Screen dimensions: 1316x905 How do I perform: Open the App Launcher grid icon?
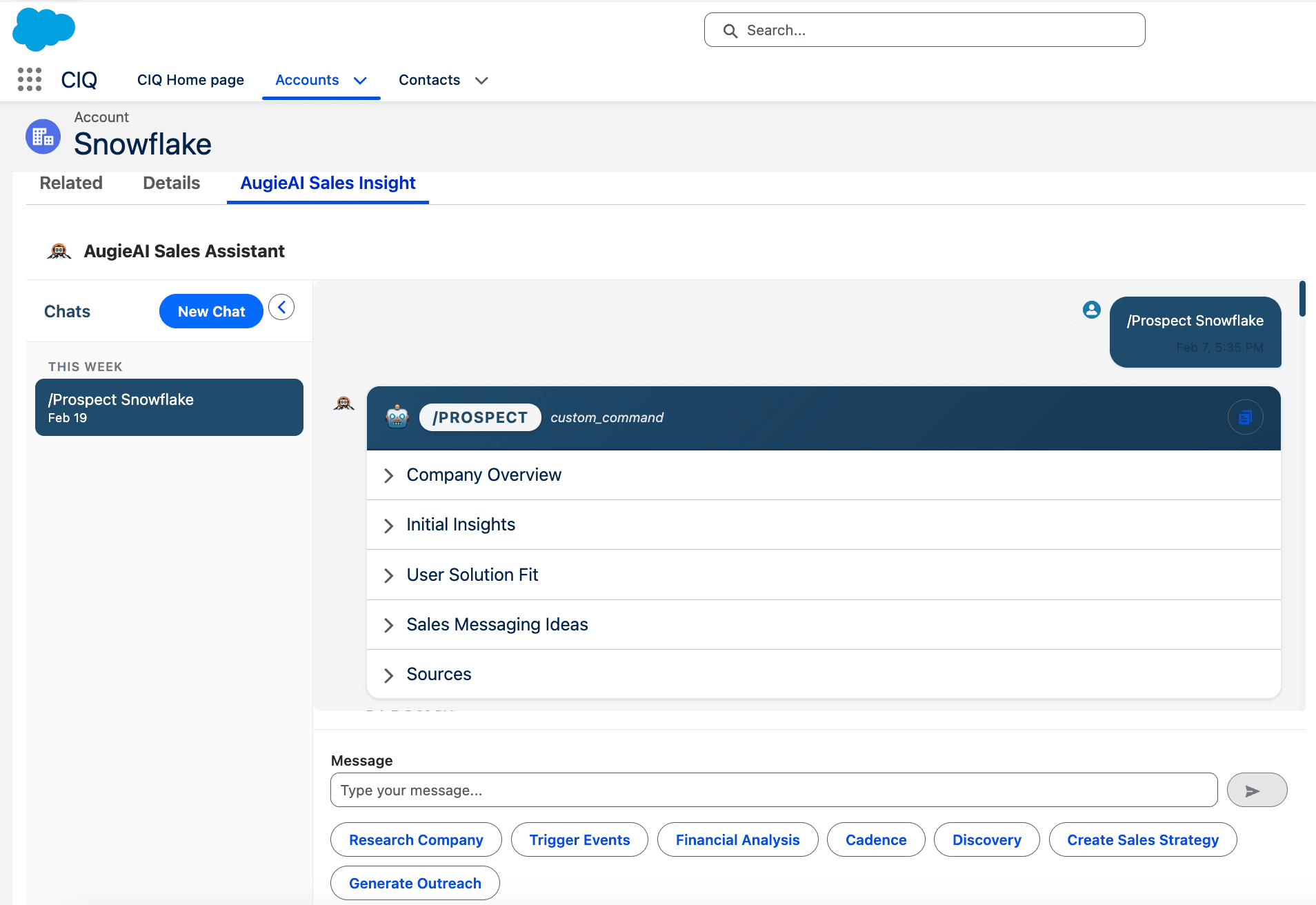tap(30, 79)
